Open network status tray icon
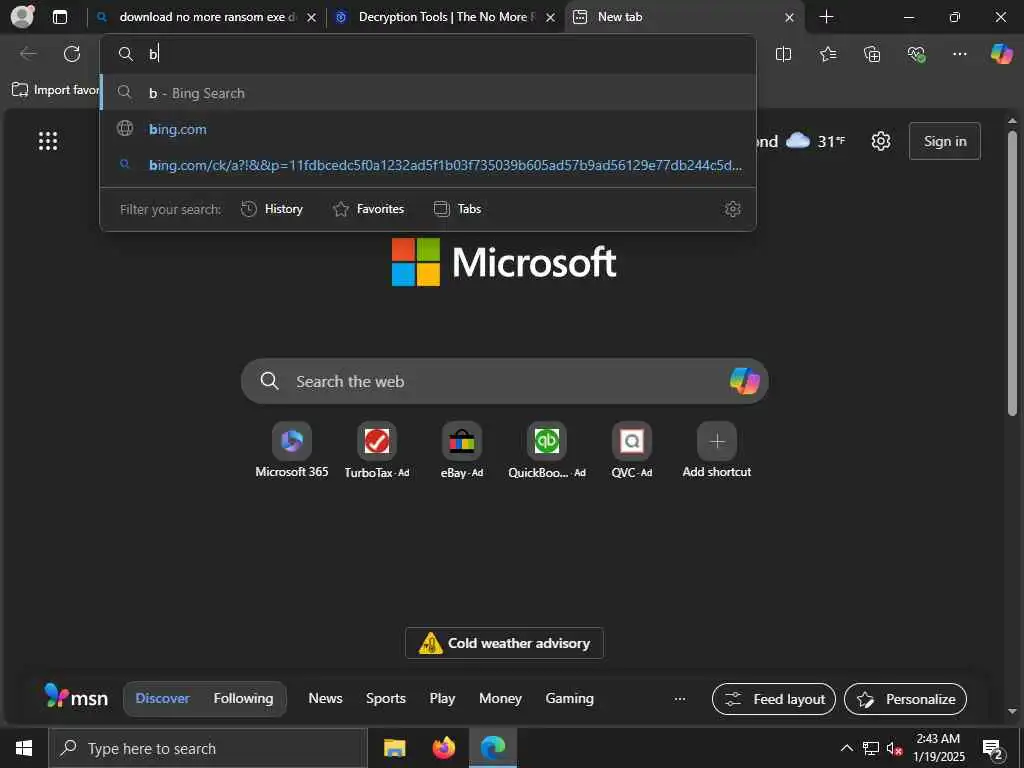The image size is (1024, 768). click(x=871, y=748)
